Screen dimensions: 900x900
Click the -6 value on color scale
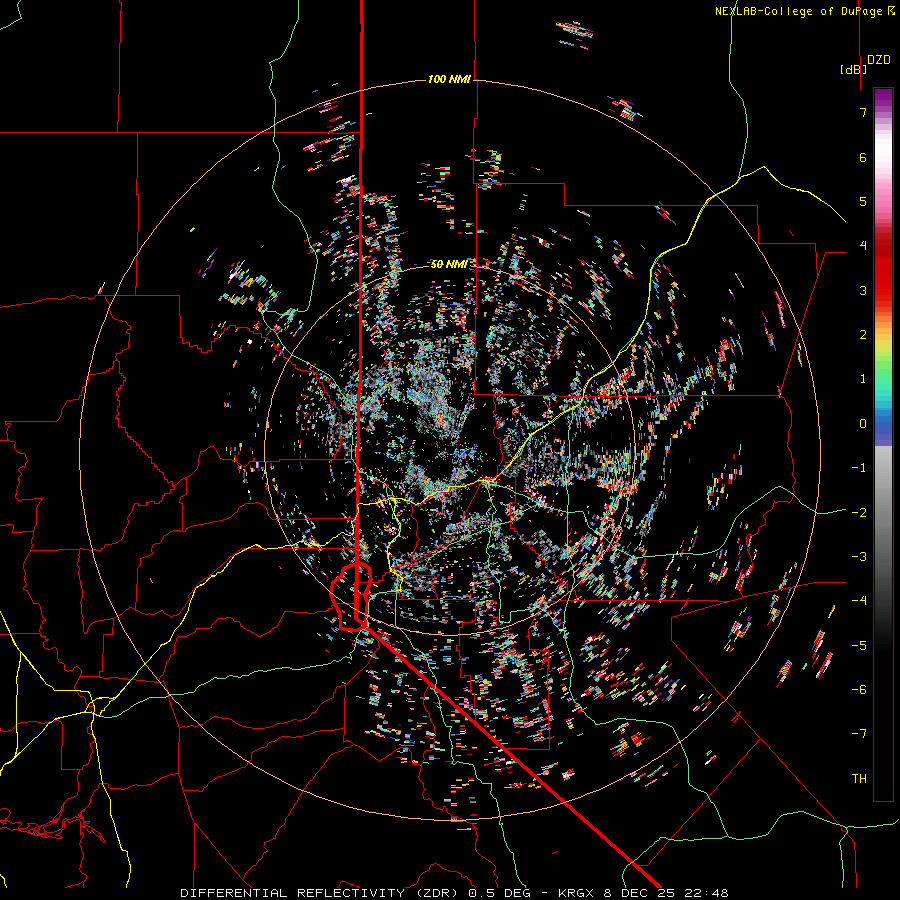point(859,690)
